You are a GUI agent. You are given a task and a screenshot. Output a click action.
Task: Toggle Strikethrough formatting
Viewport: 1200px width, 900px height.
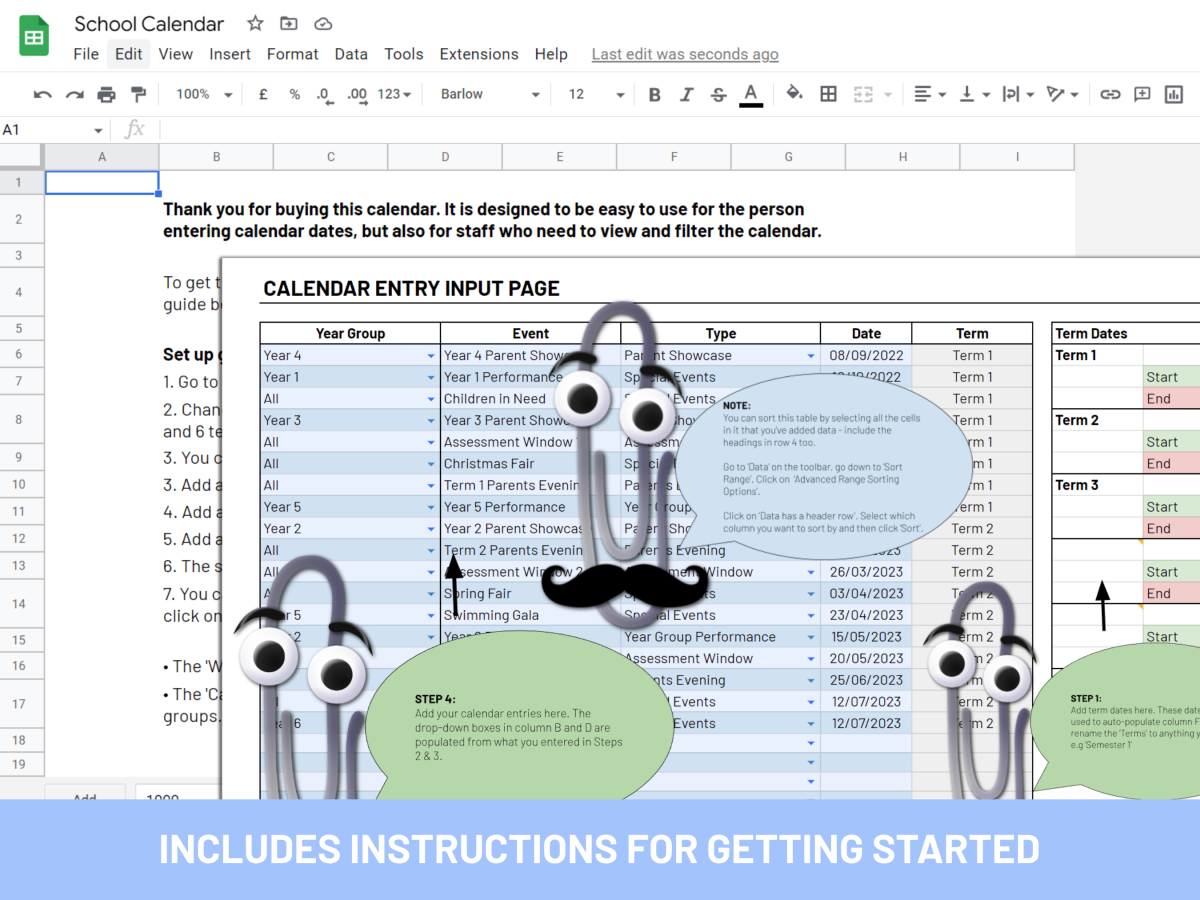click(x=718, y=94)
